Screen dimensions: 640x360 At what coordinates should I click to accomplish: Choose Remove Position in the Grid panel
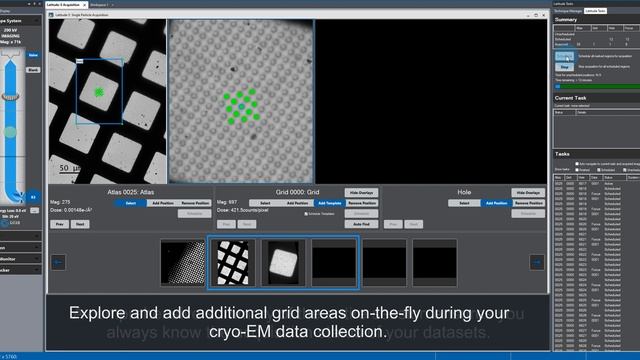pyautogui.click(x=362, y=203)
